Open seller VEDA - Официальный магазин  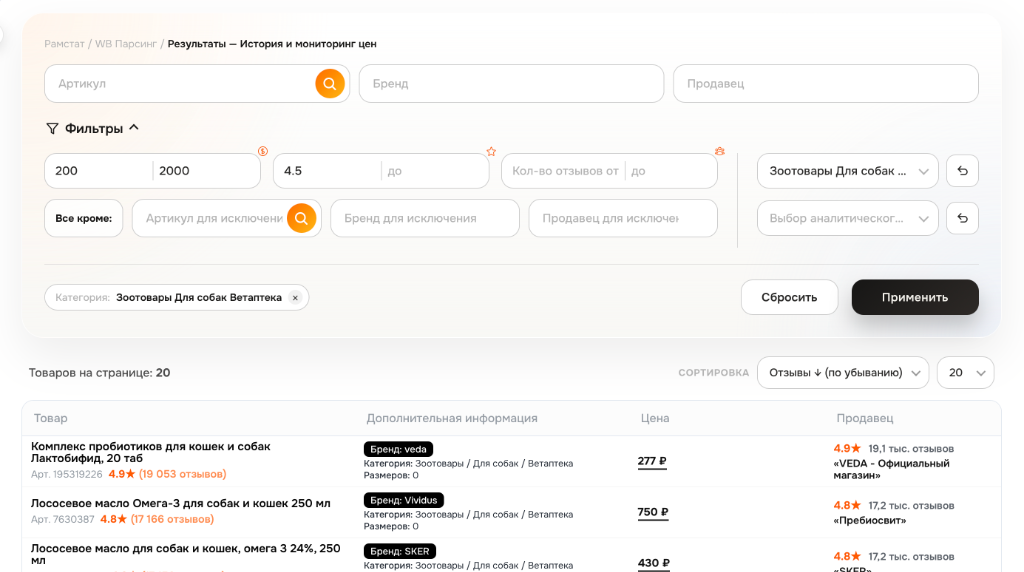[x=891, y=469]
